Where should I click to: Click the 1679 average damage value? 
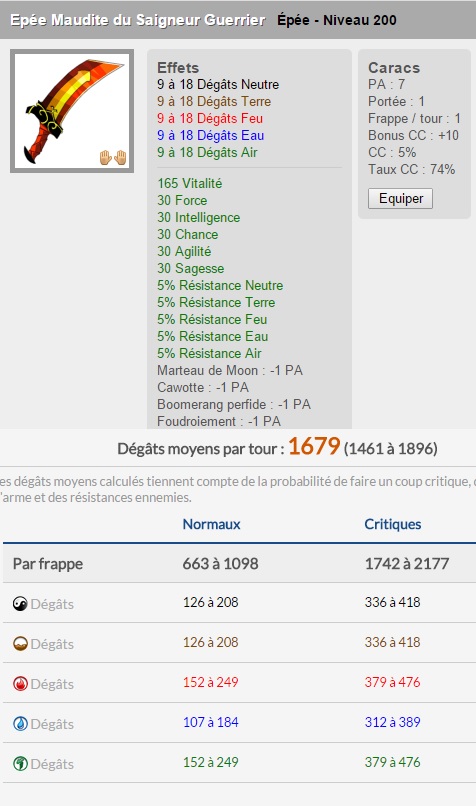pyautogui.click(x=314, y=446)
